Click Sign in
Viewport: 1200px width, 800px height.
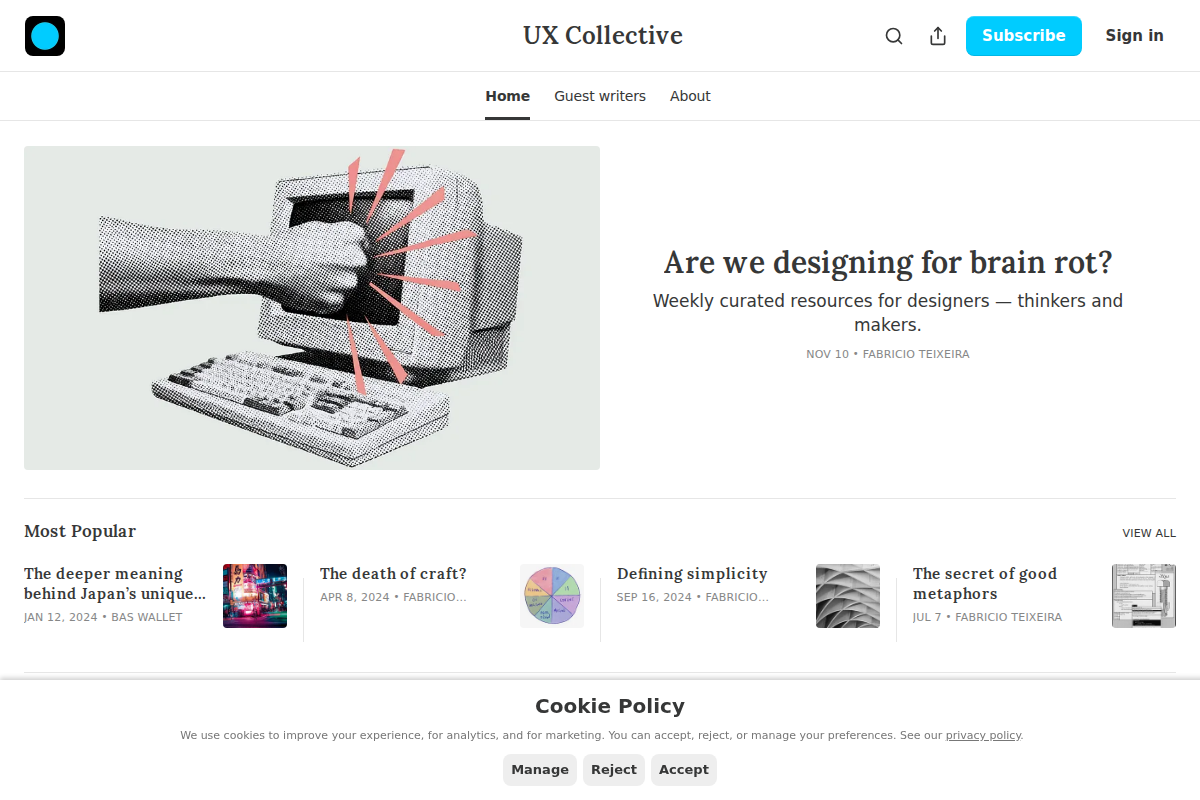coord(1134,35)
